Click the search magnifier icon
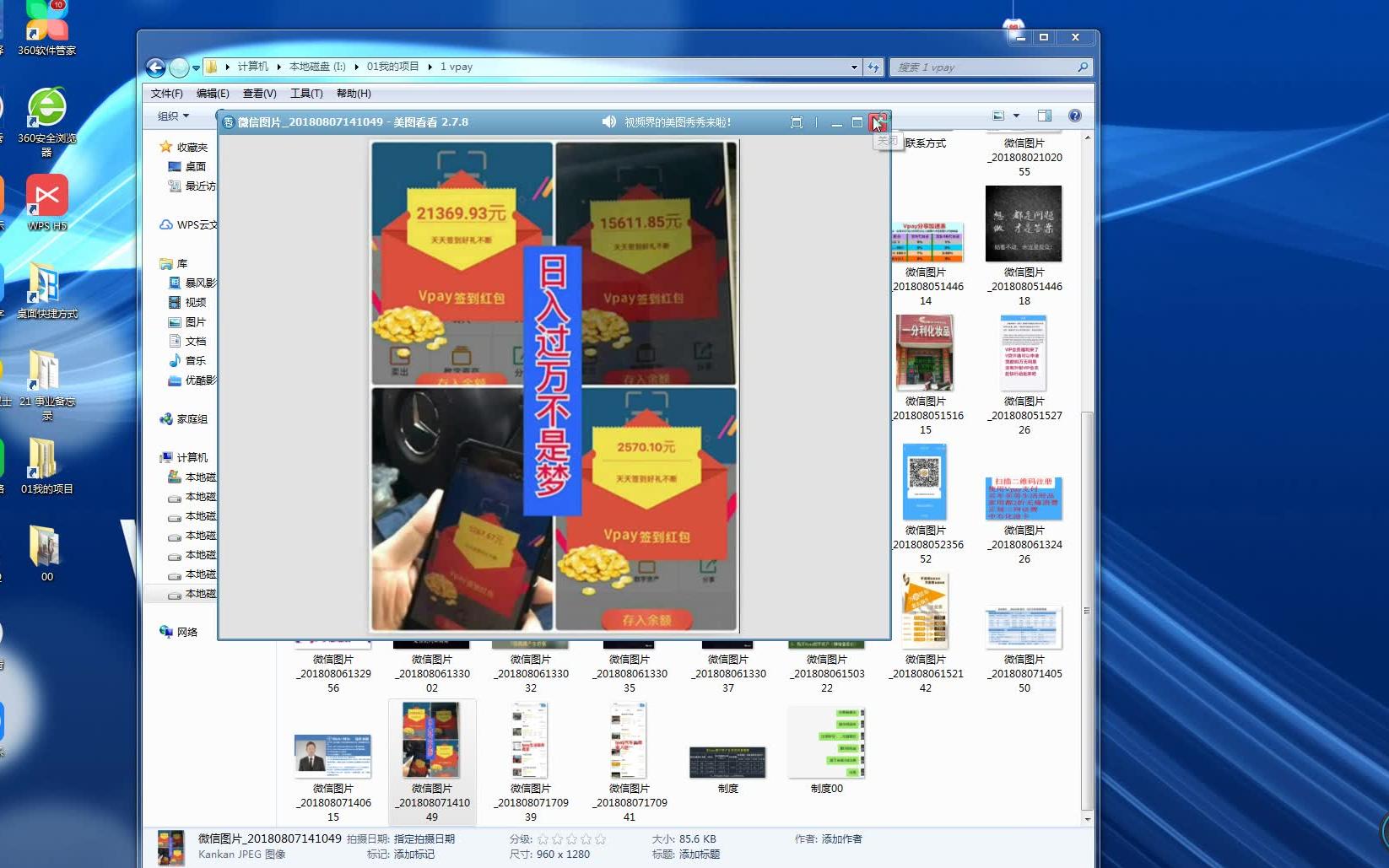This screenshot has width=1389, height=868. [1083, 67]
